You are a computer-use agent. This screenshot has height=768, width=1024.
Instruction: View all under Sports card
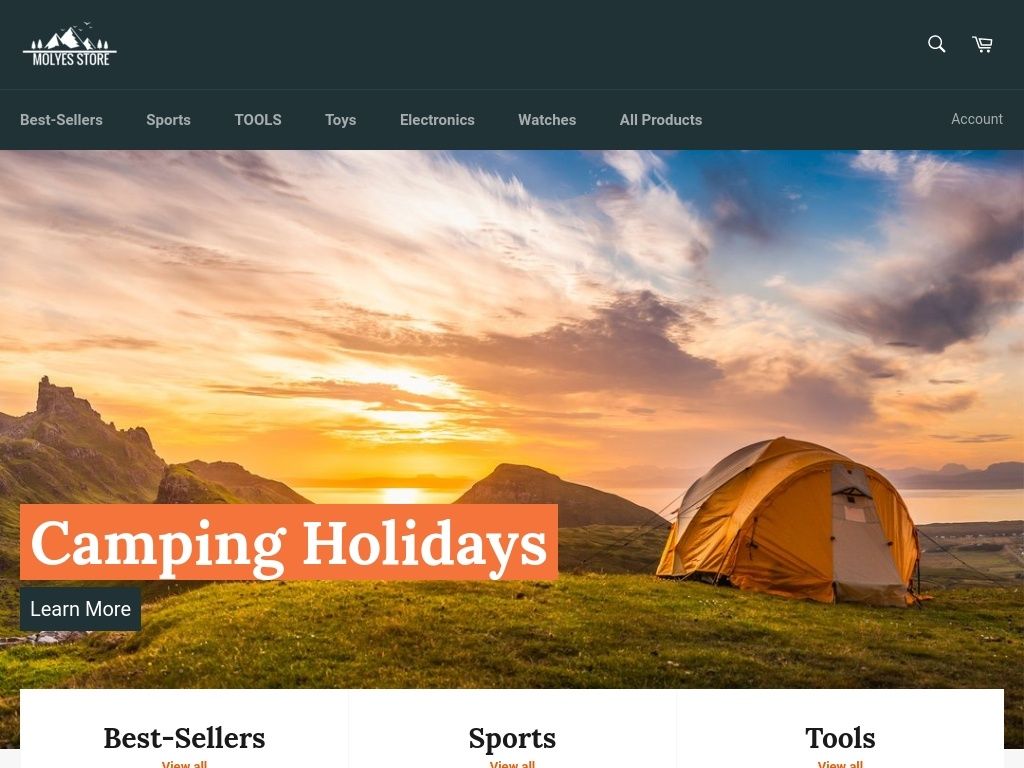pos(512,763)
